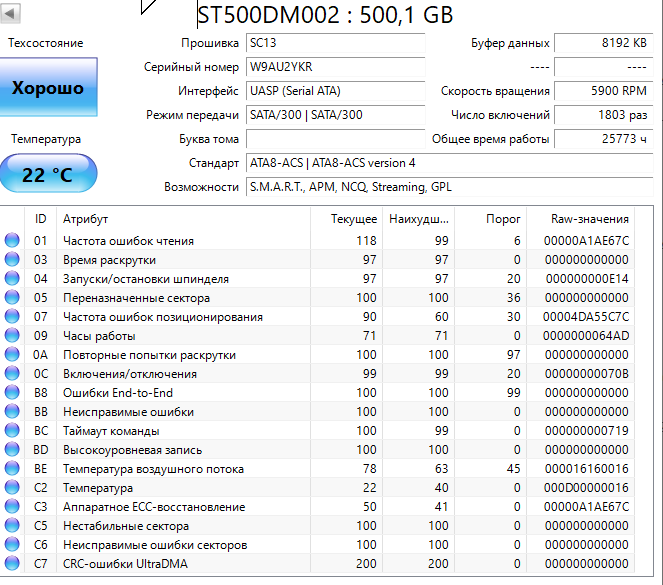Select rotation speed field 5900 RPM
The height and width of the screenshot is (585, 663).
(604, 91)
